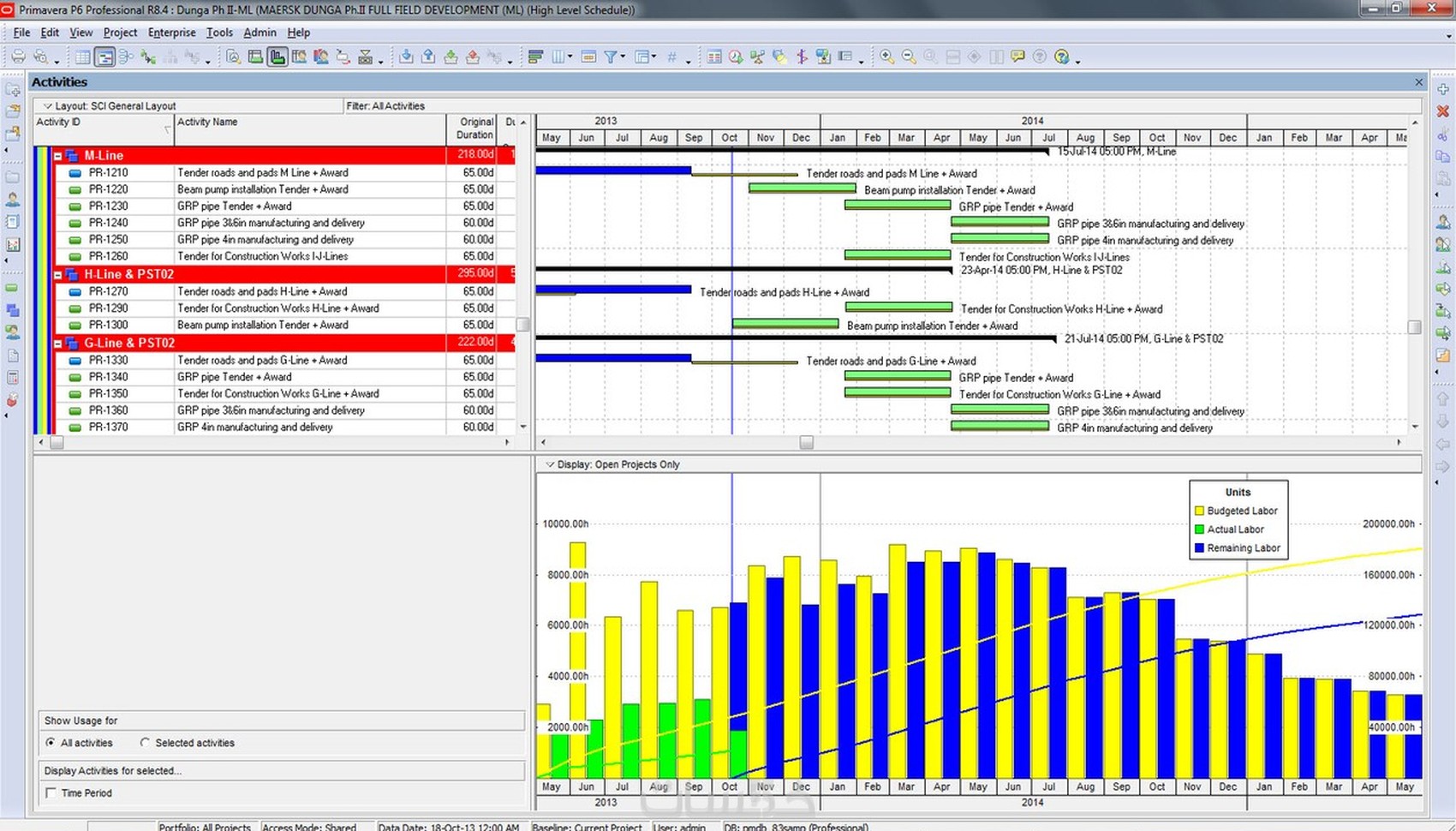Collapse the H-Line & PST02 group
Viewport: 1456px width, 831px height.
58,275
